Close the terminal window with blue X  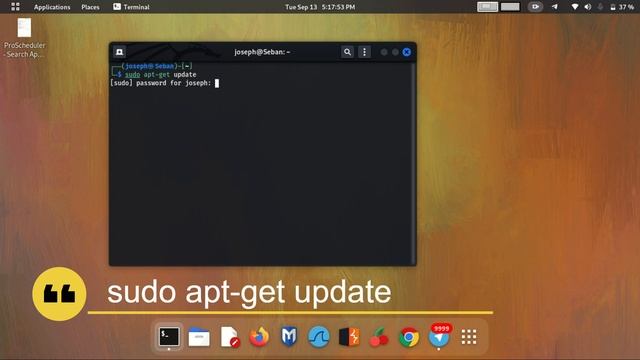[407, 52]
